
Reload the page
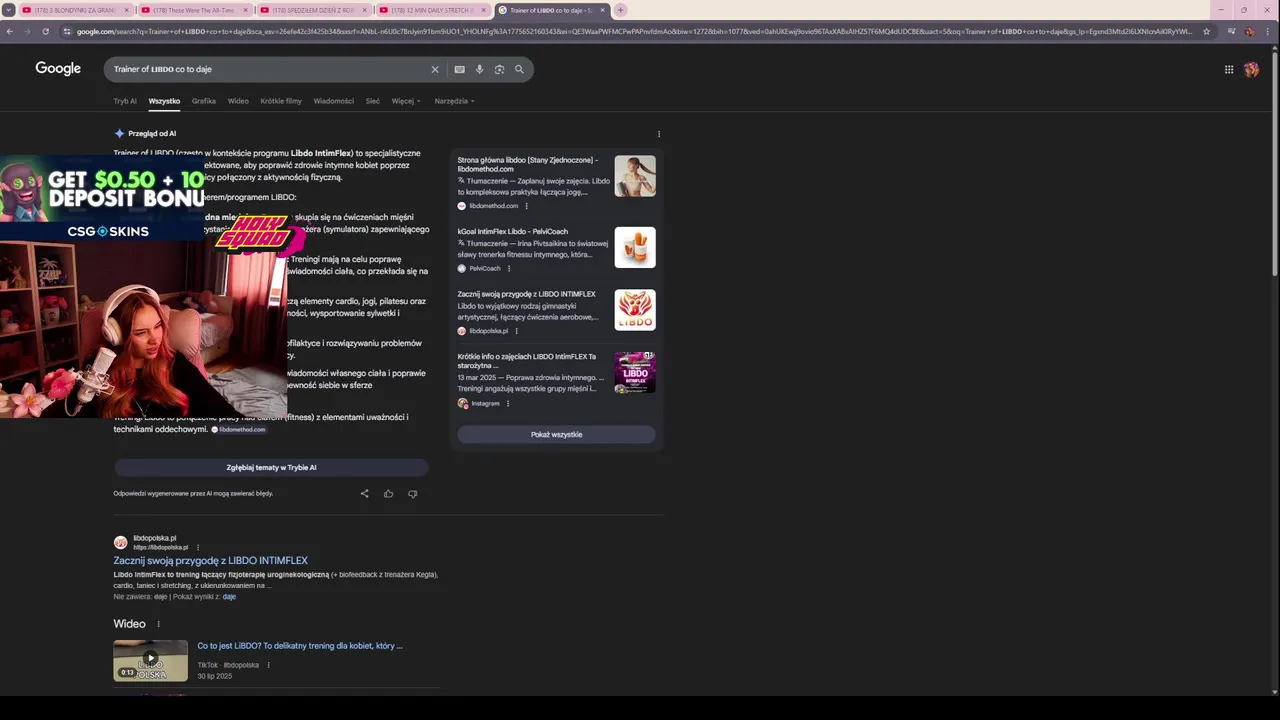[45, 31]
